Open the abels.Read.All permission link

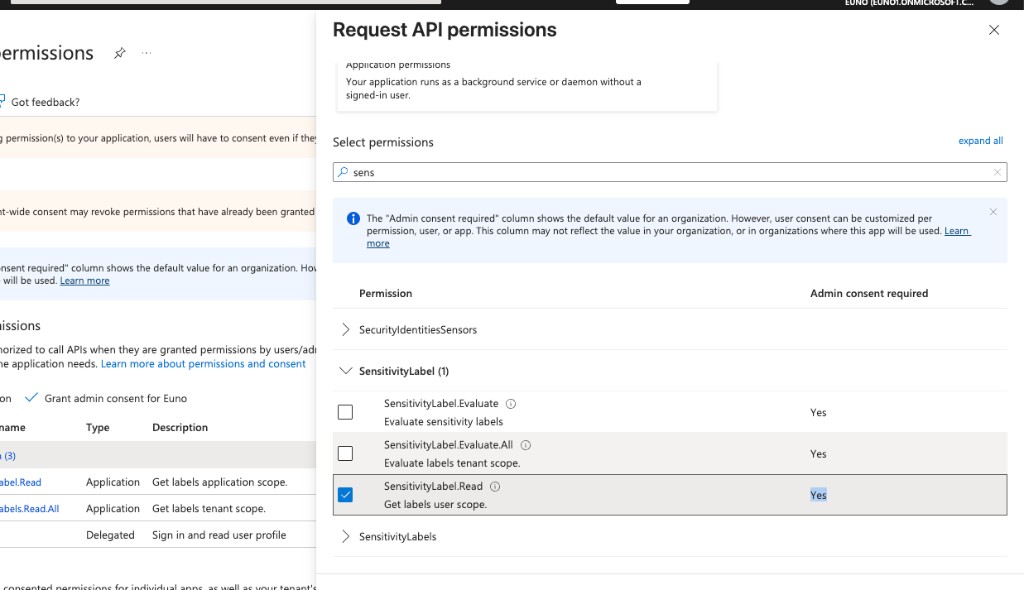point(29,508)
